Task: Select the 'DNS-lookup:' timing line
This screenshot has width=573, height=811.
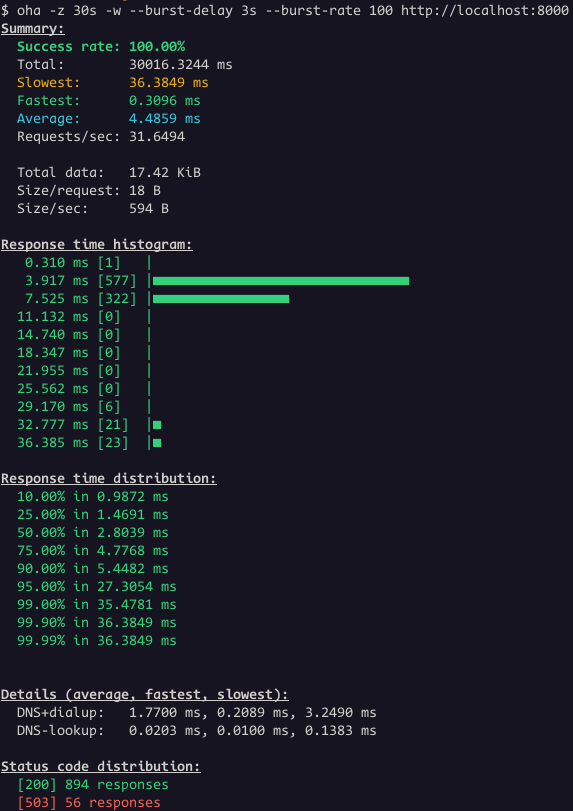Action: 197,731
